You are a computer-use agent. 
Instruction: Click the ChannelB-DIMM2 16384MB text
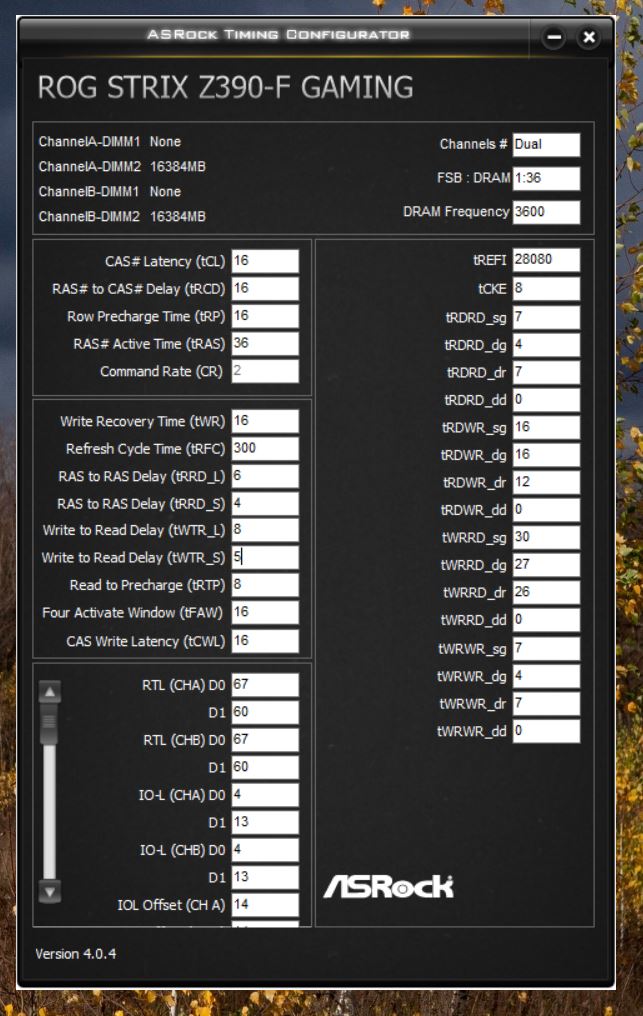pyautogui.click(x=122, y=216)
